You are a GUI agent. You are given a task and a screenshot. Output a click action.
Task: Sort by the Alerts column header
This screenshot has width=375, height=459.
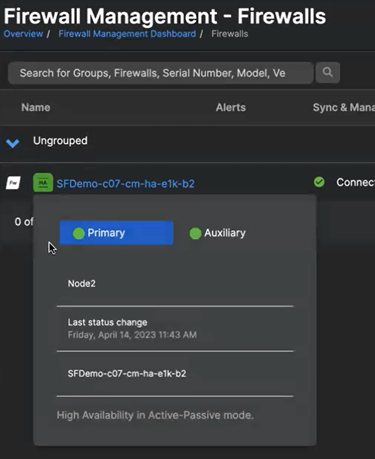[231, 107]
